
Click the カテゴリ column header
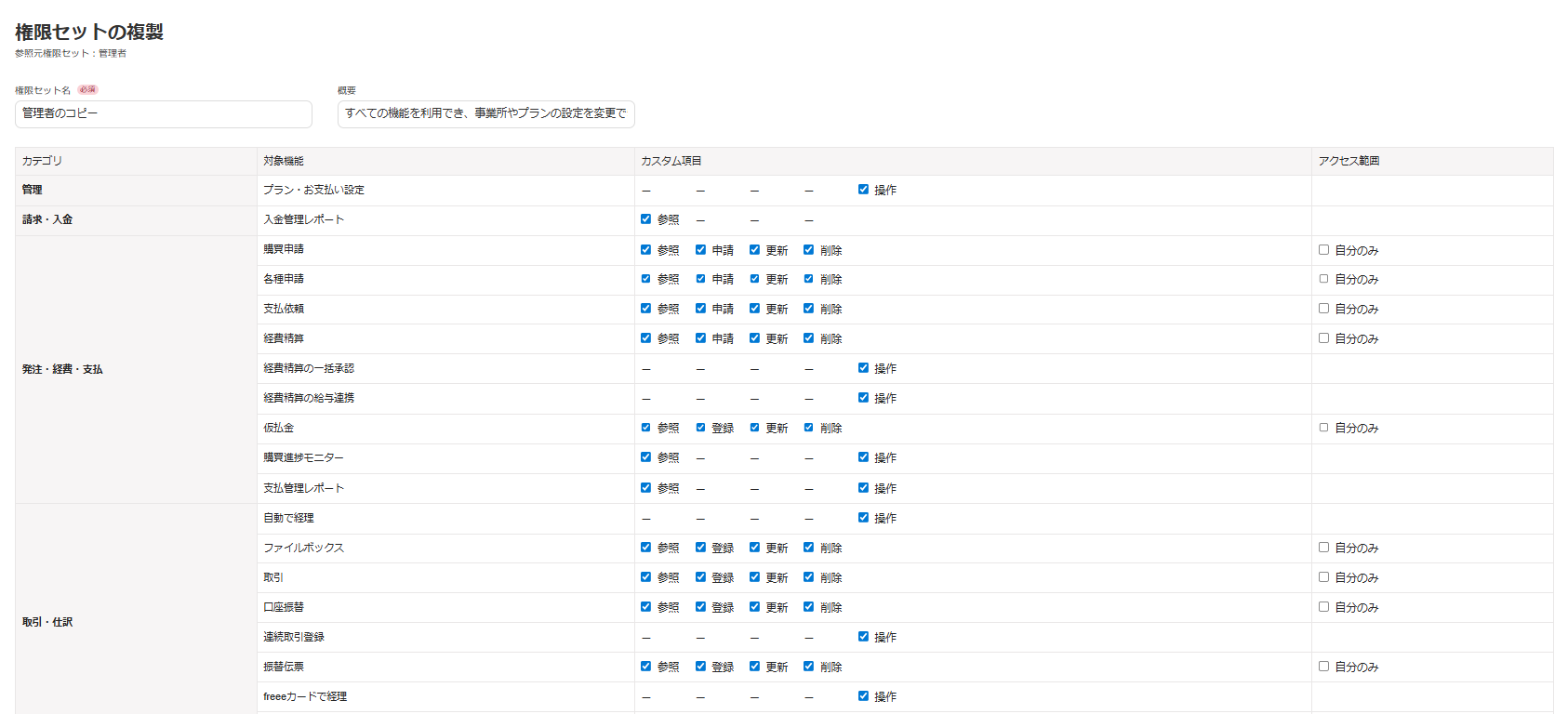point(136,161)
